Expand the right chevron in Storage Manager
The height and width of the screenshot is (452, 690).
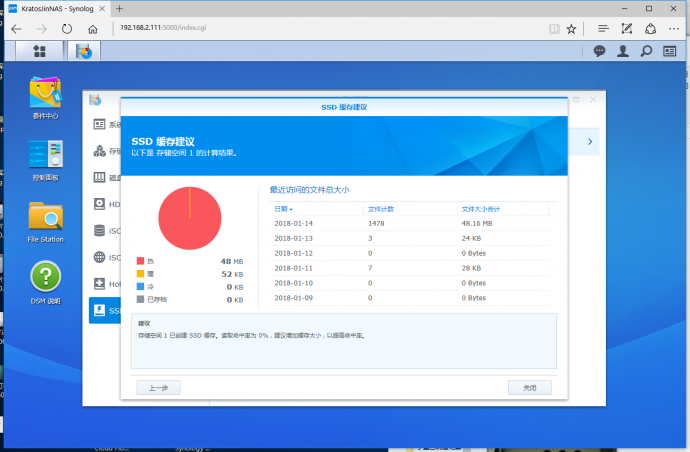[x=590, y=142]
